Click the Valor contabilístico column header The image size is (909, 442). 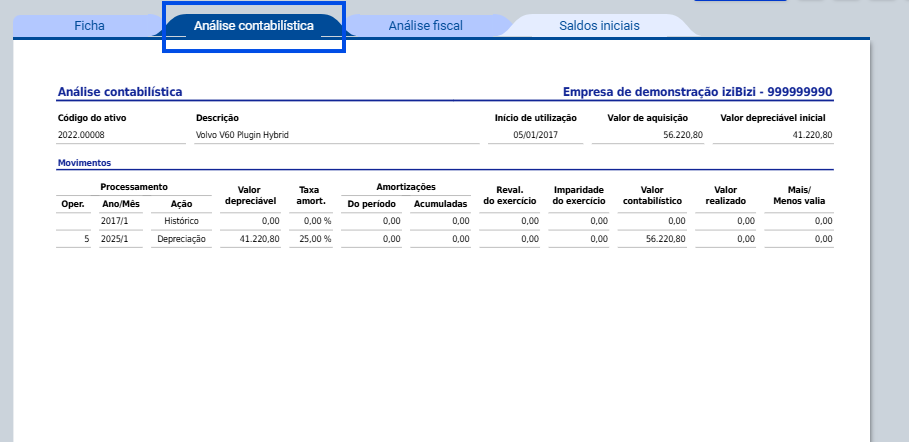[x=652, y=195]
